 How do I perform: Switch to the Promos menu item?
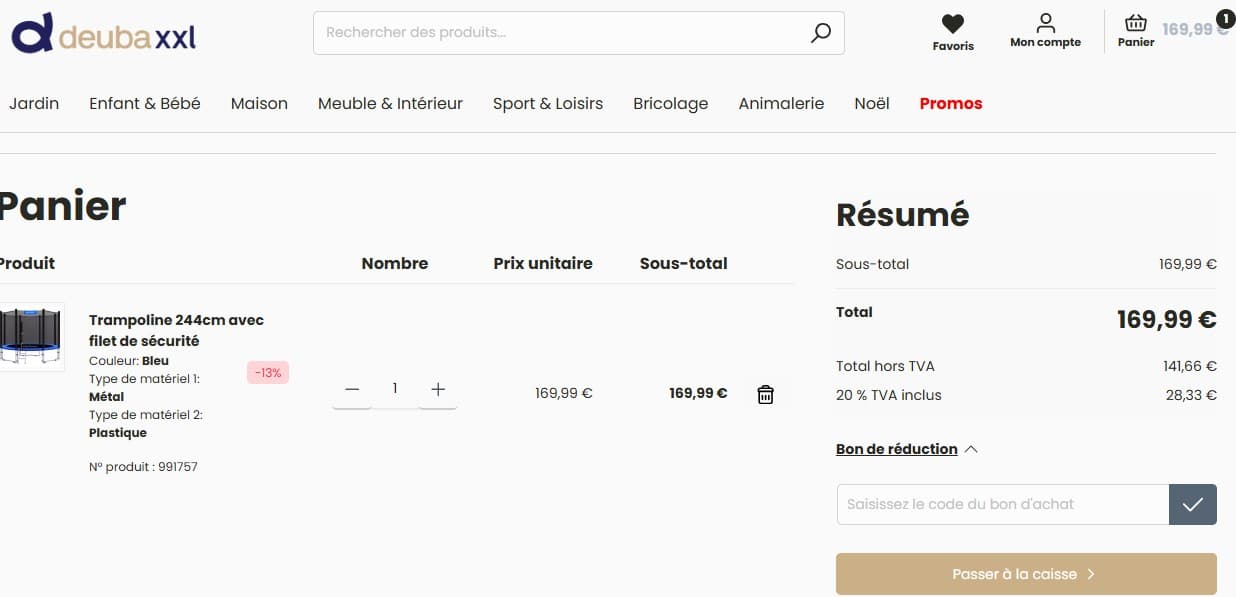pos(950,103)
